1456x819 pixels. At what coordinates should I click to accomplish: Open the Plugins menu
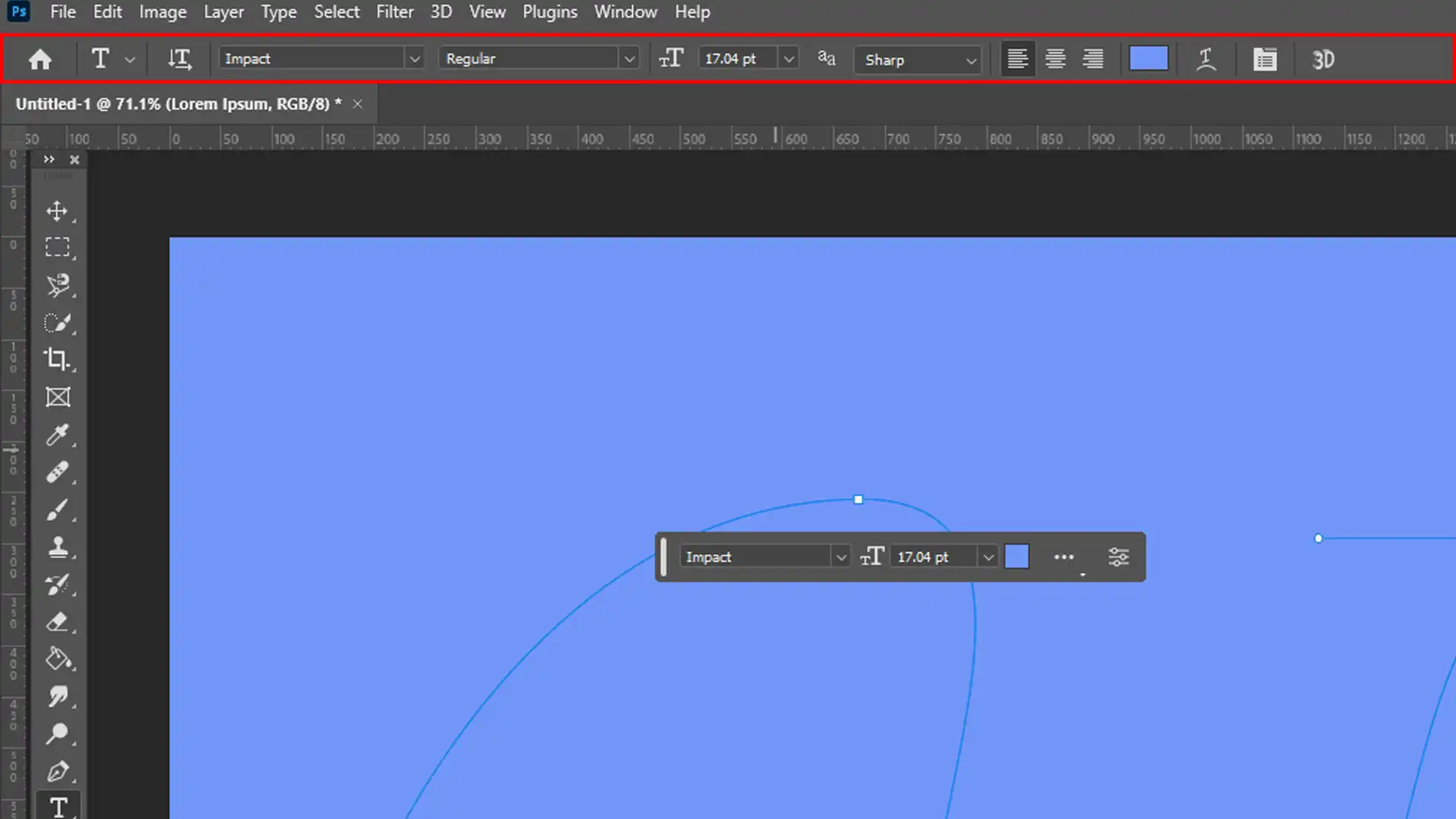tap(550, 12)
